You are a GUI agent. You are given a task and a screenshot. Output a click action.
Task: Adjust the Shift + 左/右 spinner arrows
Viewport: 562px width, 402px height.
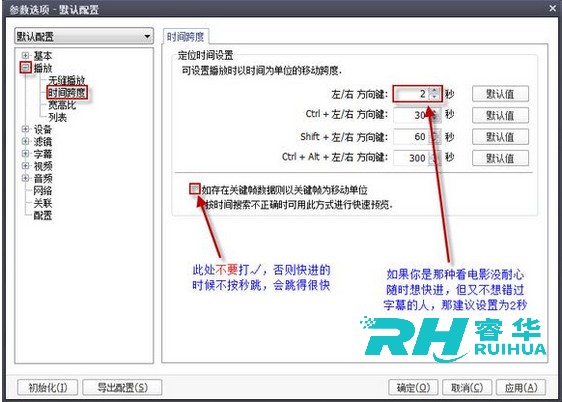tap(435, 137)
